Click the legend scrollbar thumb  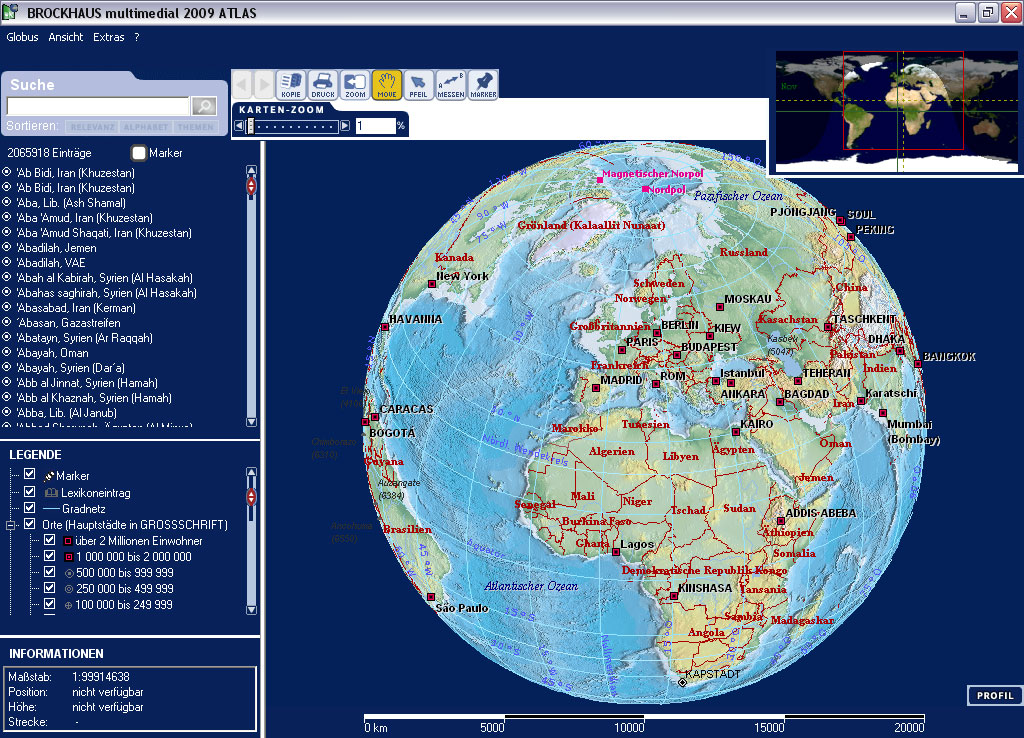(251, 497)
